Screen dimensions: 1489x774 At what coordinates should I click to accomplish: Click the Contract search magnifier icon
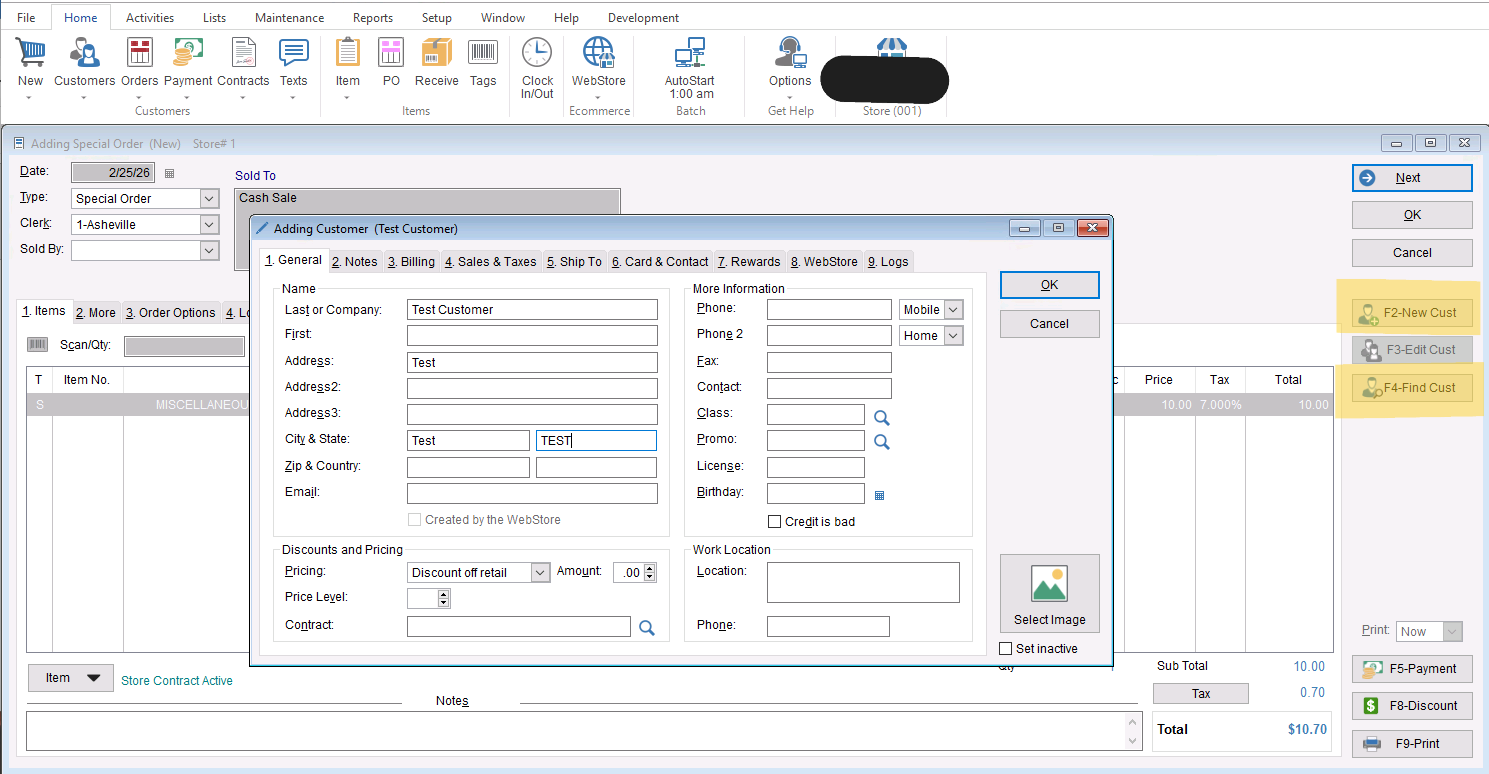point(647,628)
